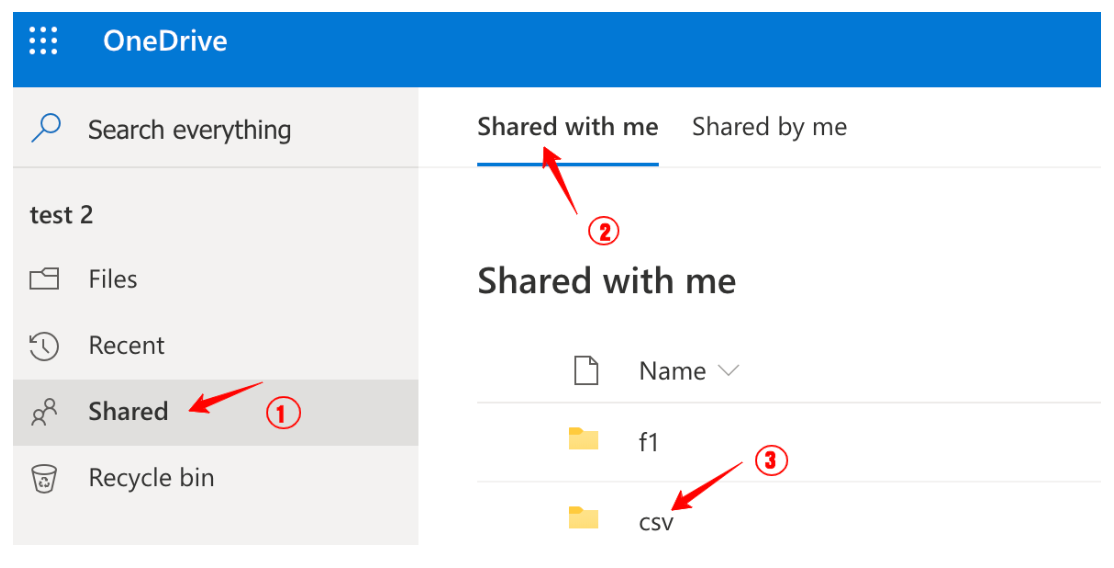This screenshot has height=568, width=1114.
Task: Click the Recent clock icon
Action: coord(45,346)
